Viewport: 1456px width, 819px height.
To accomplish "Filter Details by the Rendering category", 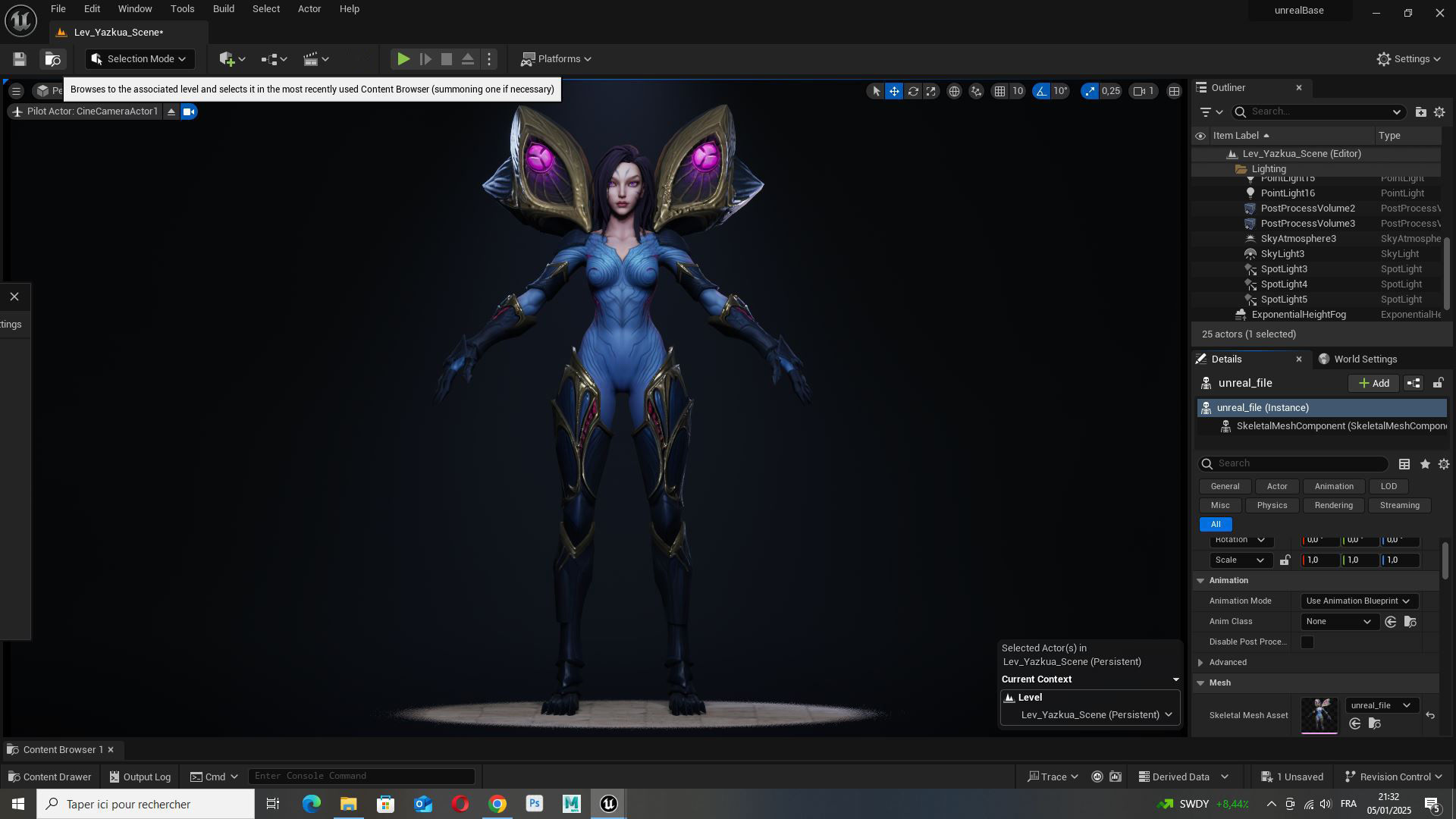I will tap(1333, 506).
